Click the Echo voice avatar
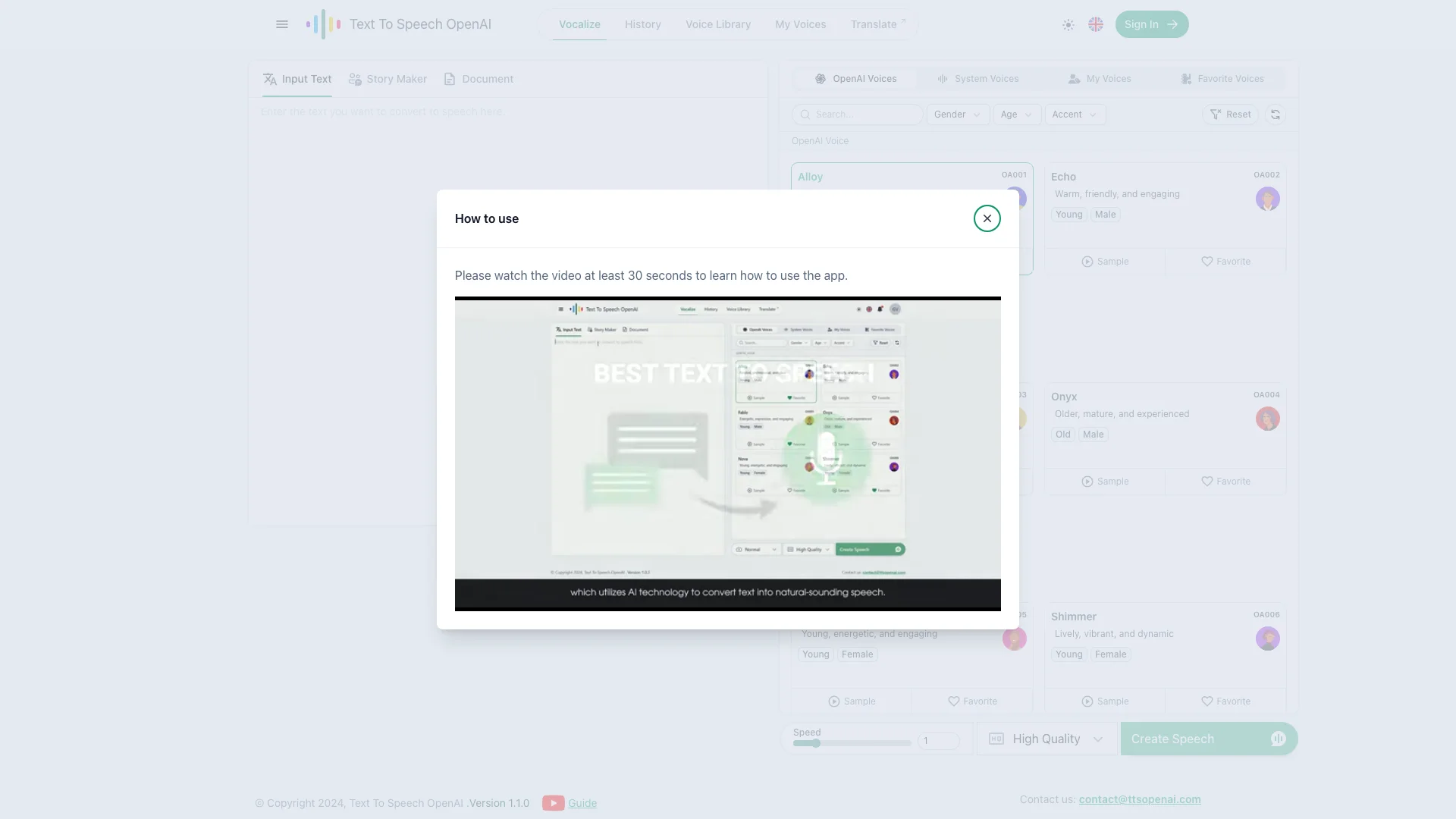1456x819 pixels. [1267, 199]
